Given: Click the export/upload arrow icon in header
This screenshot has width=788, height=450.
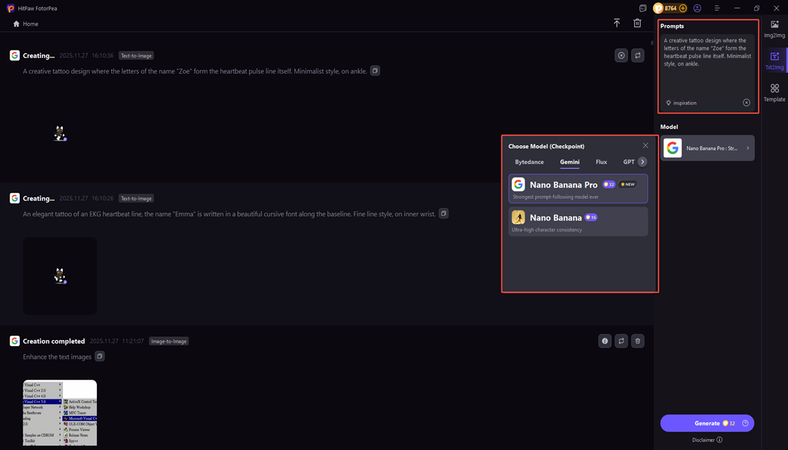Looking at the screenshot, I should click(617, 23).
